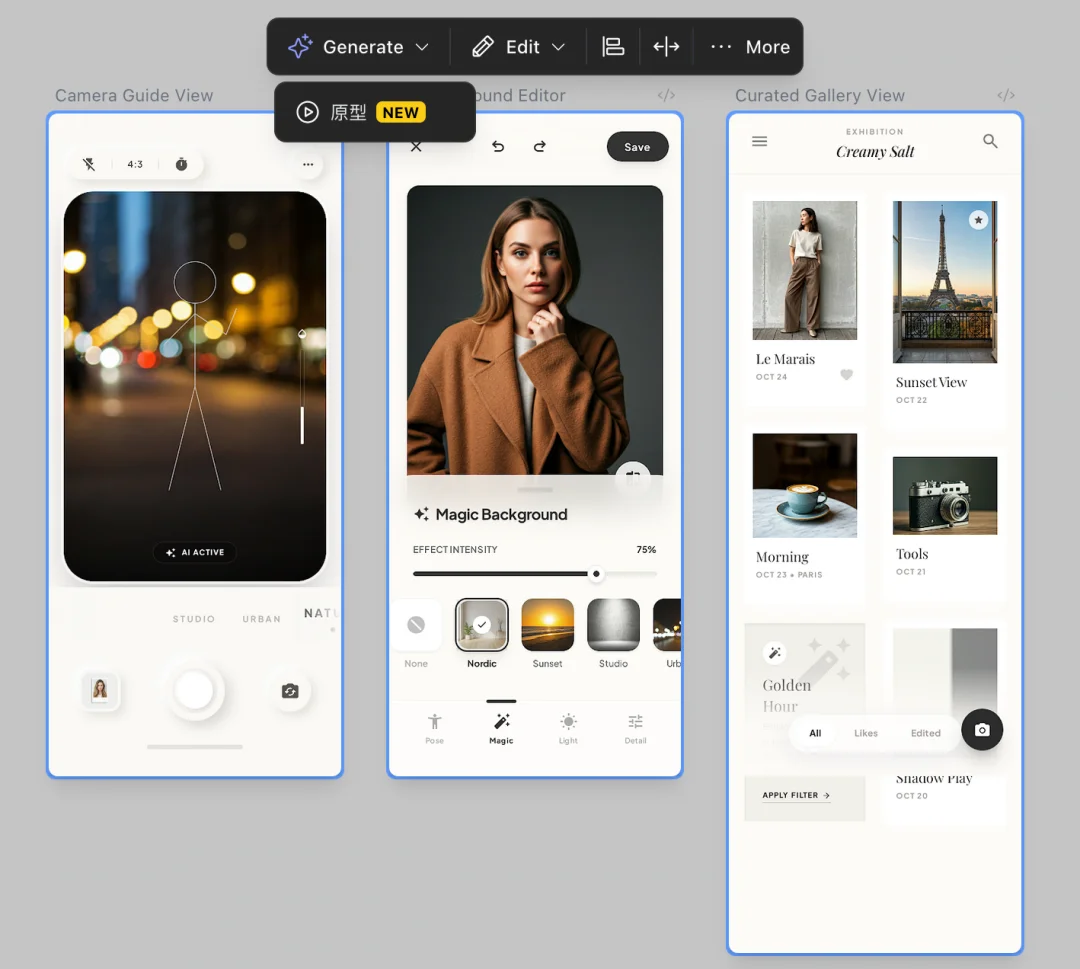Tap the timer icon in camera view
The image size is (1080, 969).
coord(181,164)
